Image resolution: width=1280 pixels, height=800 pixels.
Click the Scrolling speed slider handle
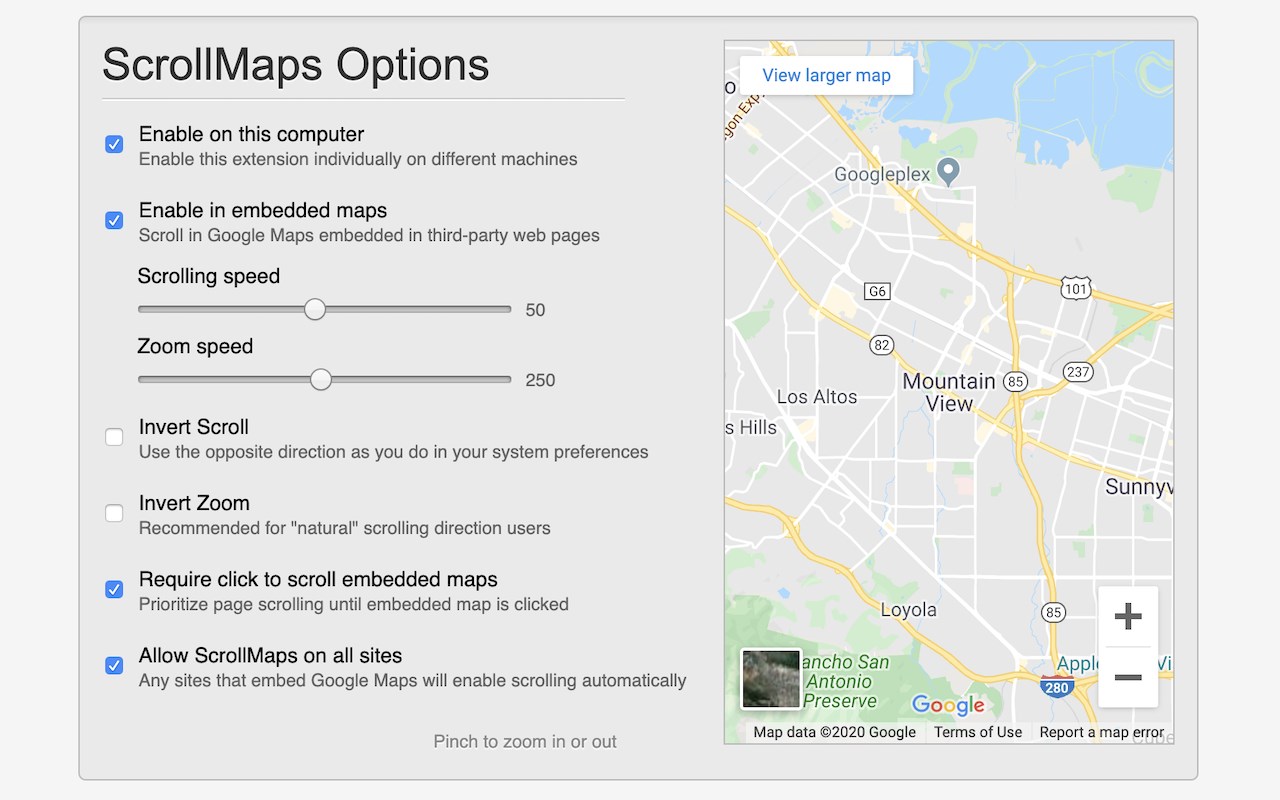click(x=315, y=310)
